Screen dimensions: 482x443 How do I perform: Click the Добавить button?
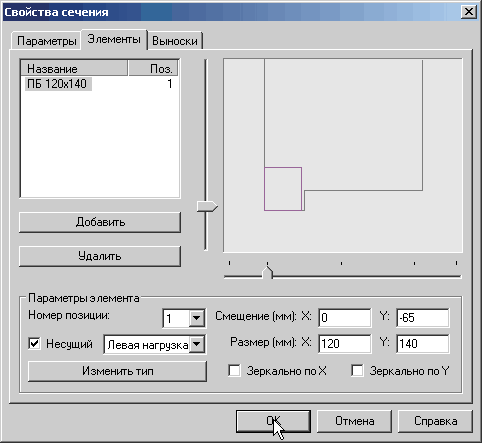[x=100, y=222]
